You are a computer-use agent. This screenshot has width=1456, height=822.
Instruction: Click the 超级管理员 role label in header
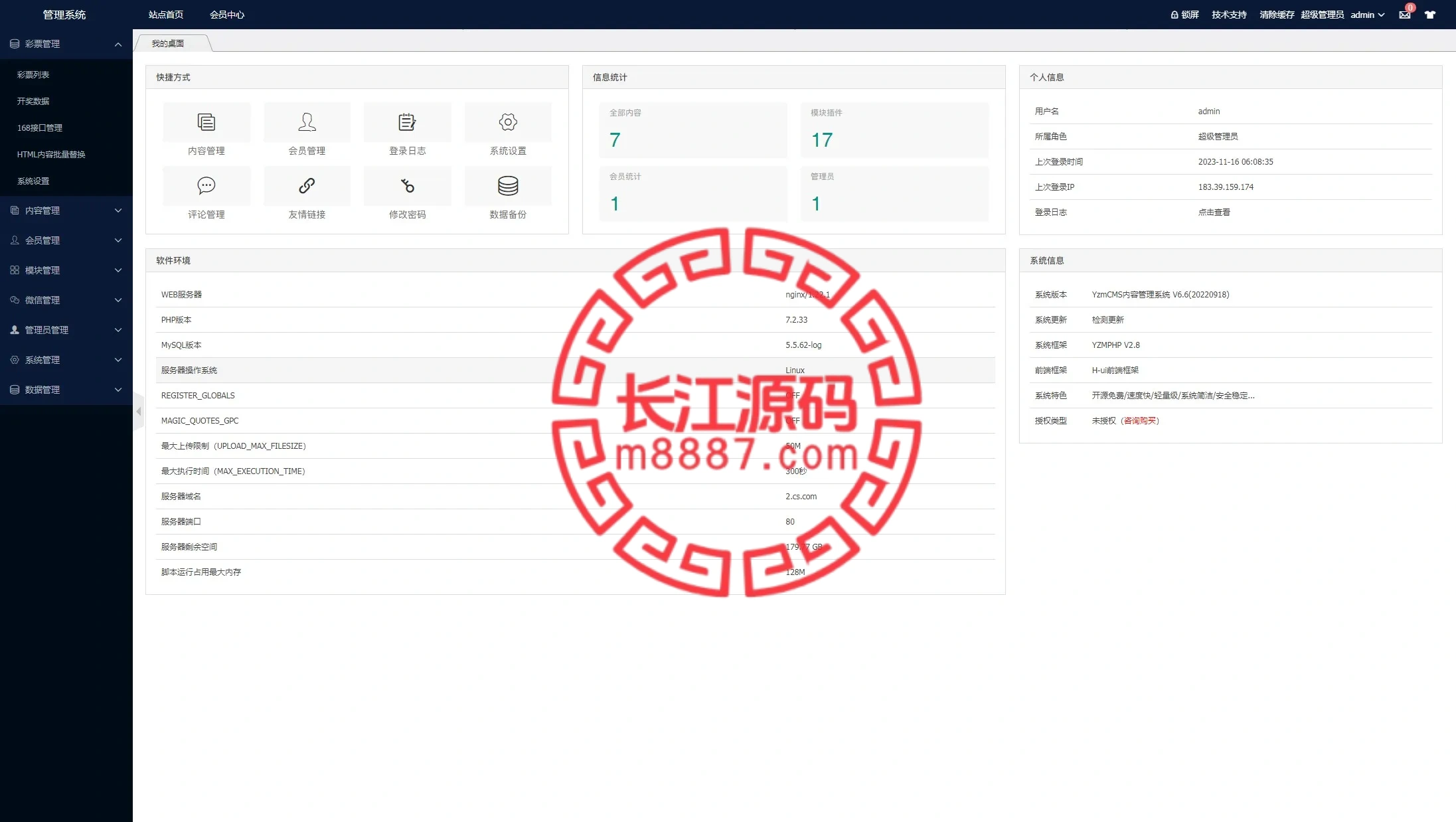(x=1322, y=15)
